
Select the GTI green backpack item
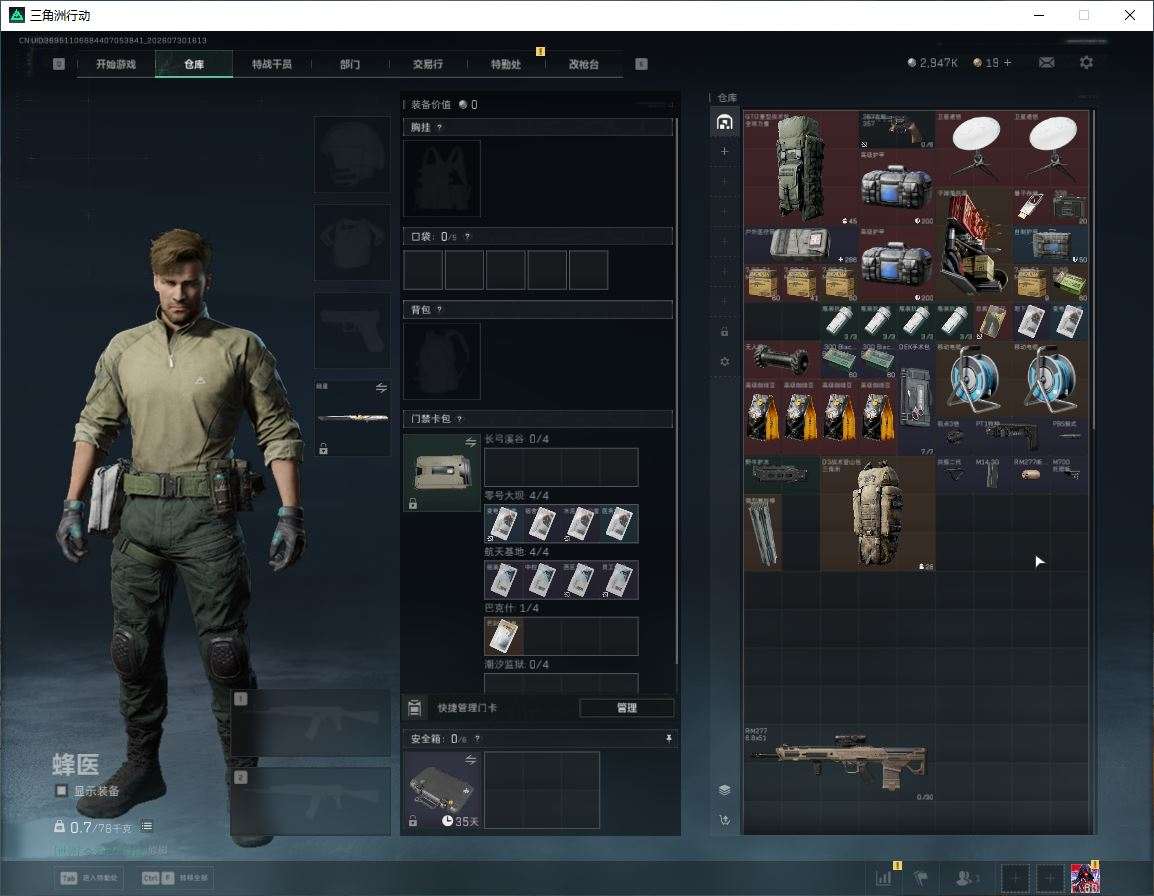click(x=801, y=169)
